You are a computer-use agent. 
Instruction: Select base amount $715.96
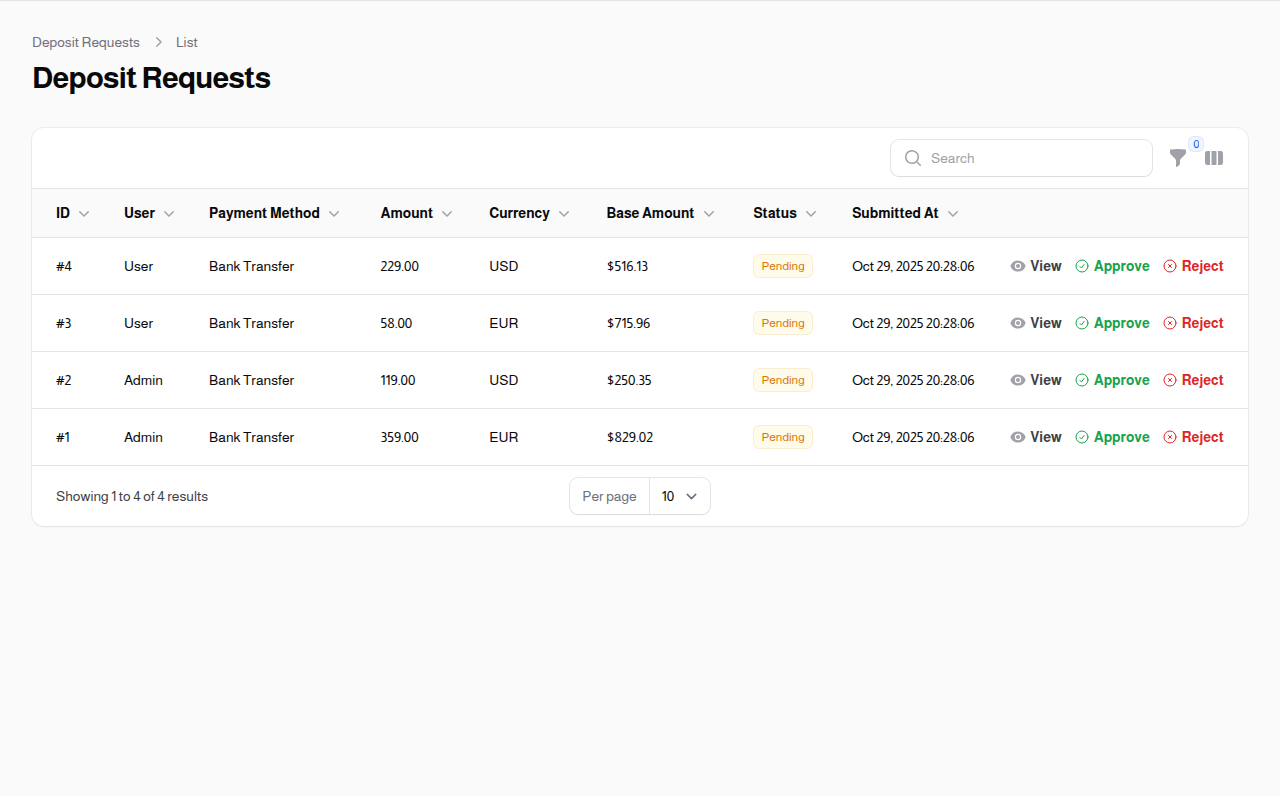pos(629,323)
